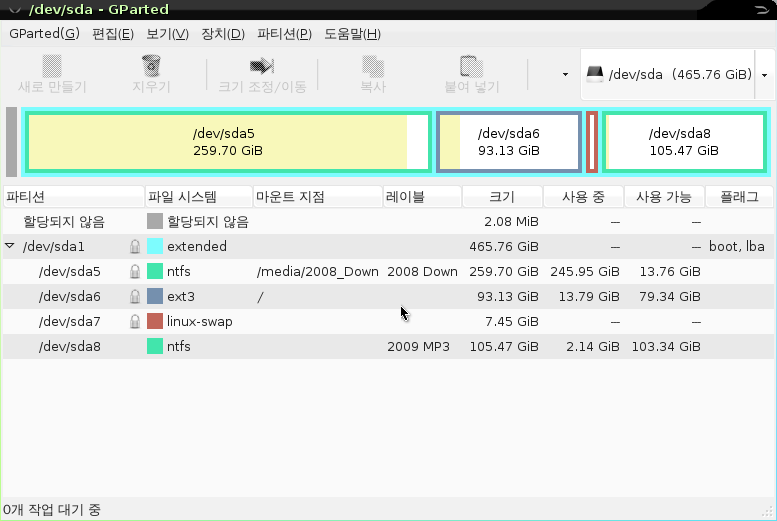Open the toolbar overflow arrow next to Paste
Image resolution: width=777 pixels, height=521 pixels.
coord(565,74)
